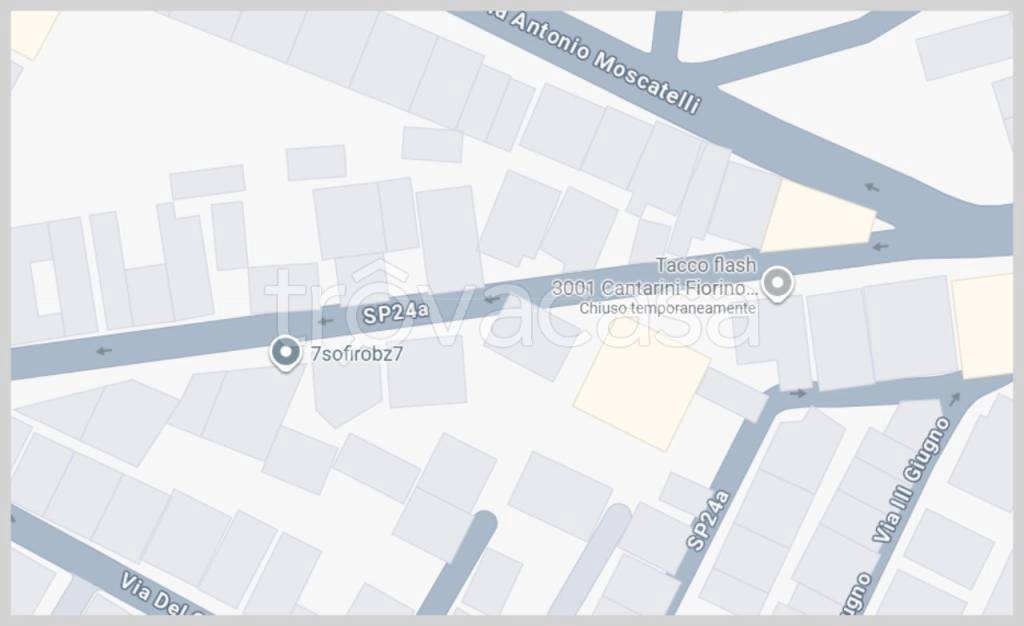Click the large yellow square below Tacco flash
The height and width of the screenshot is (626, 1024).
642,390
